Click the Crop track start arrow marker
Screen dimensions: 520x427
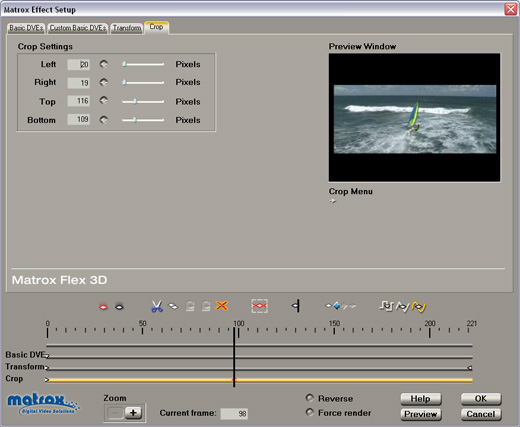coord(47,379)
